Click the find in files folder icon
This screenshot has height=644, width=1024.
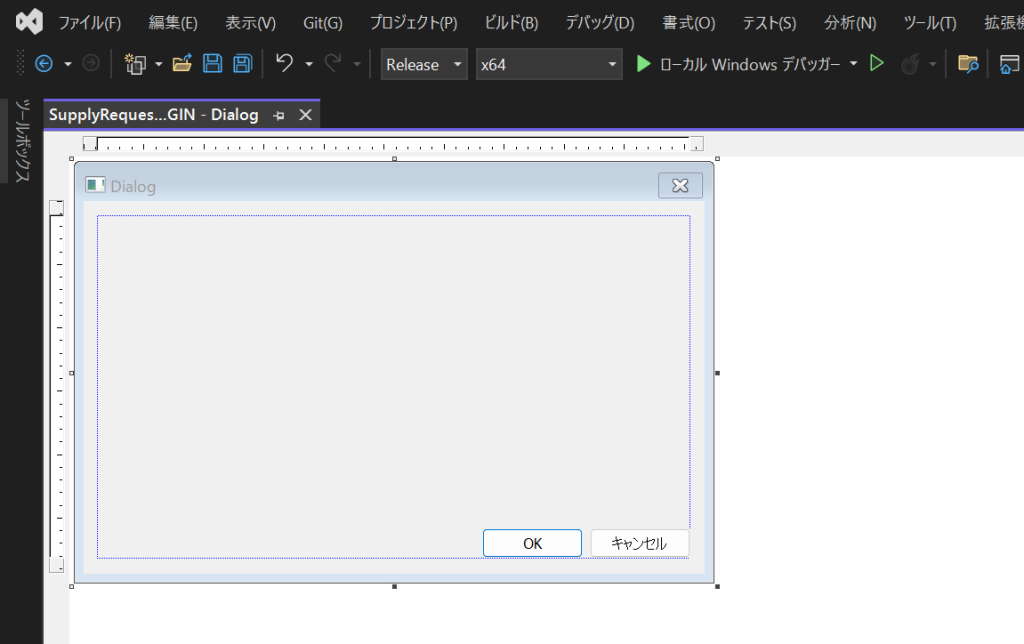(967, 64)
